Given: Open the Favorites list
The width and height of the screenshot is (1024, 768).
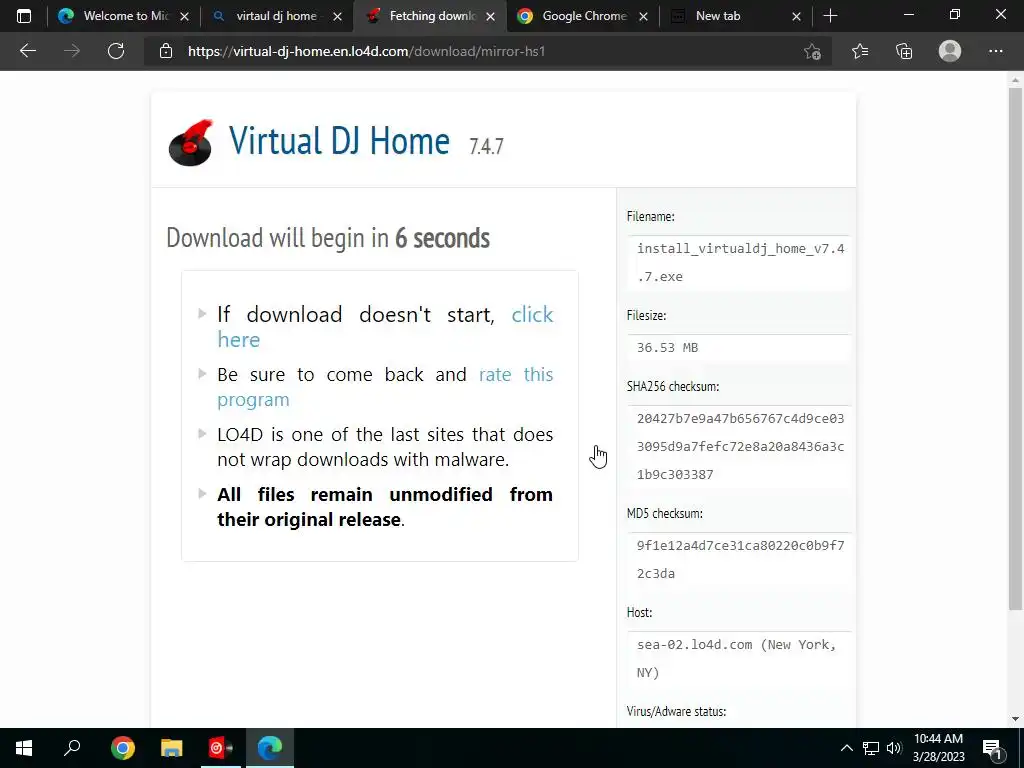Looking at the screenshot, I should click(860, 51).
